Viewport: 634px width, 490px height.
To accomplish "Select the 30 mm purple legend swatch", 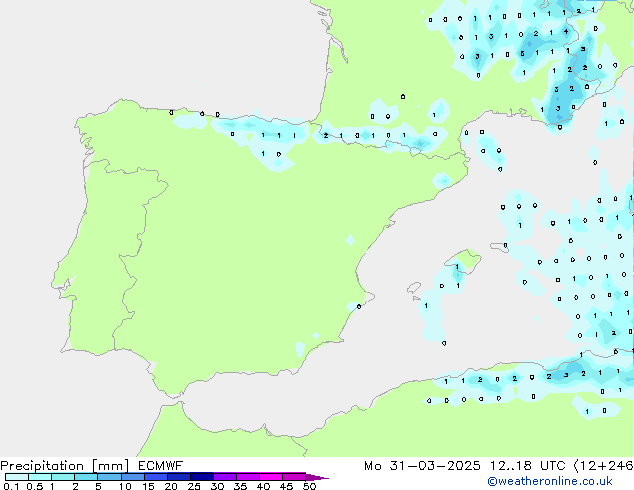I will click(x=225, y=478).
